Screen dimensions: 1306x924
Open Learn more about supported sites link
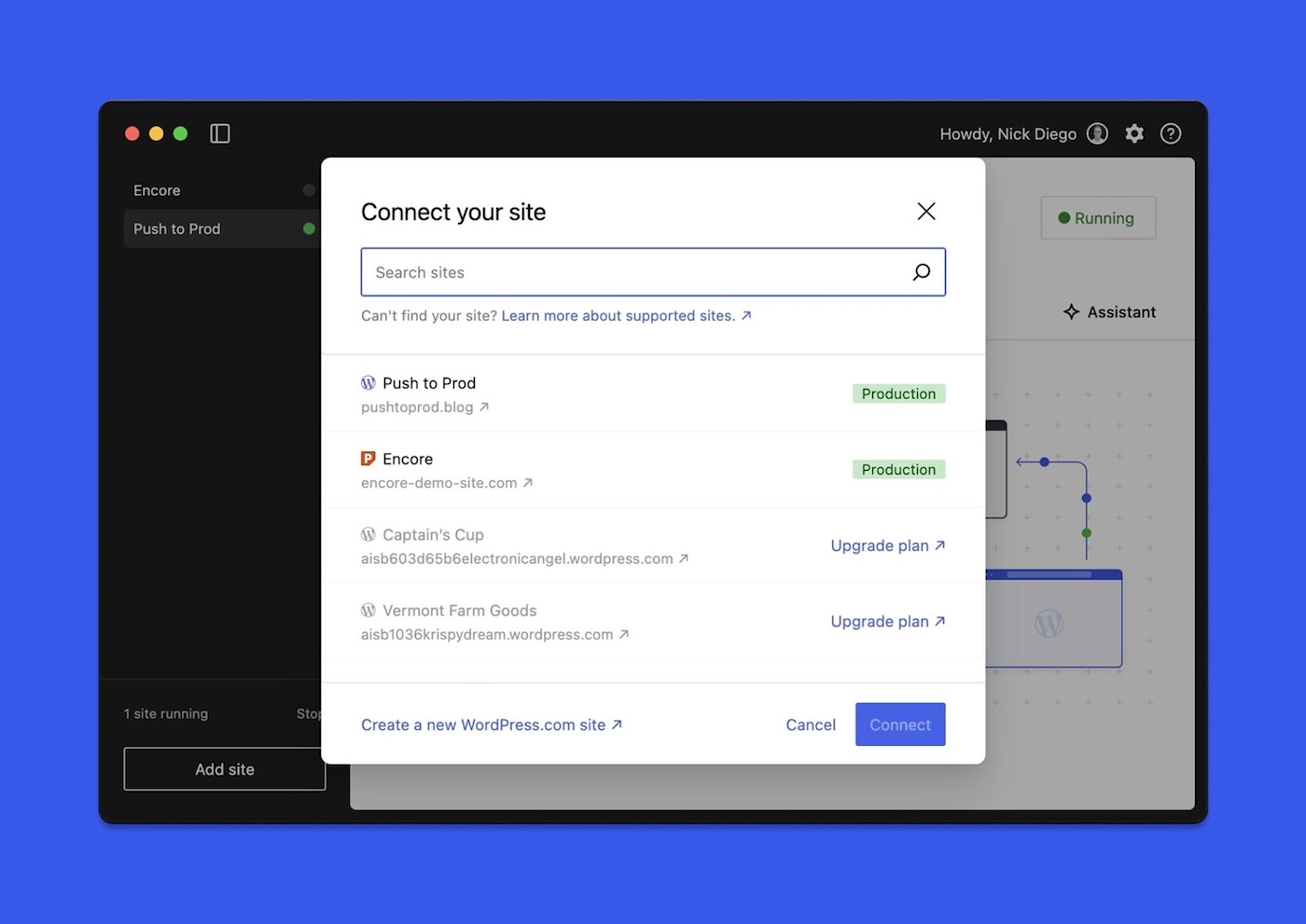[x=626, y=316]
